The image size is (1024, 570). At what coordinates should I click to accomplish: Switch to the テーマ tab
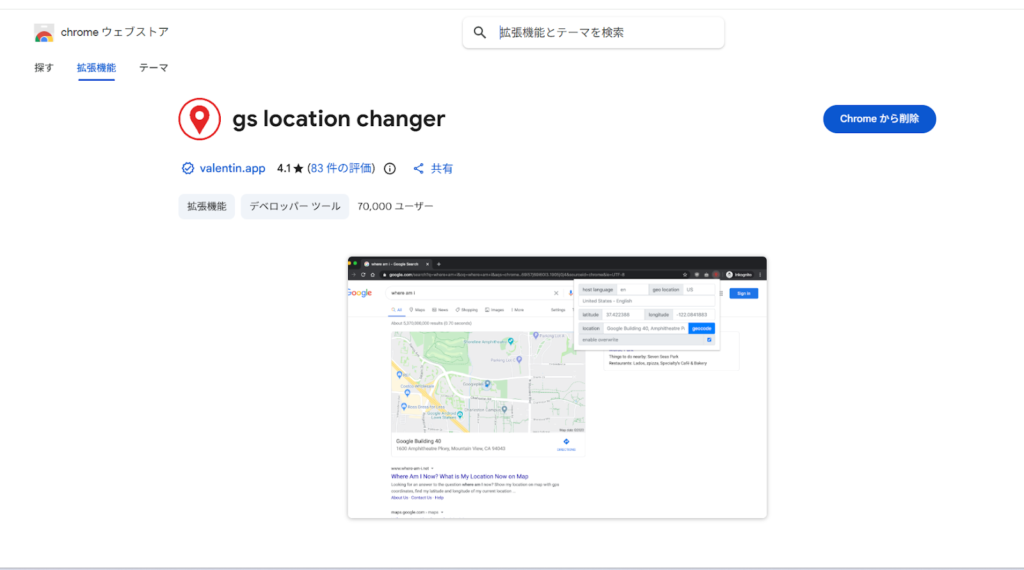tap(153, 67)
